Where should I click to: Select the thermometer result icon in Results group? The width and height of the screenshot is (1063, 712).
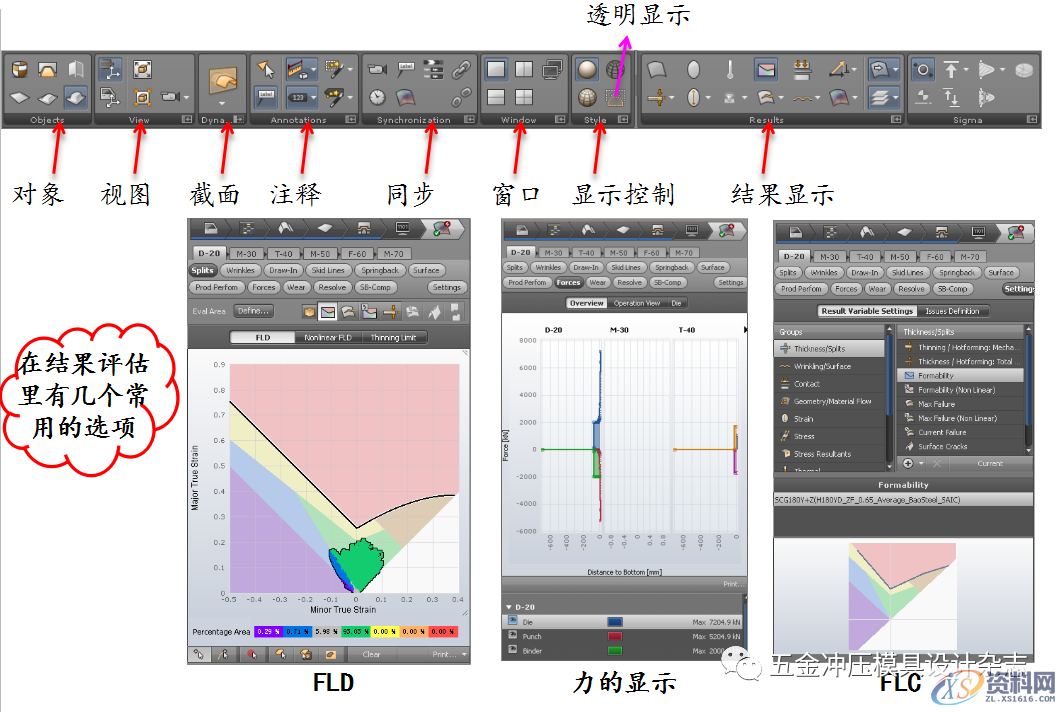730,68
